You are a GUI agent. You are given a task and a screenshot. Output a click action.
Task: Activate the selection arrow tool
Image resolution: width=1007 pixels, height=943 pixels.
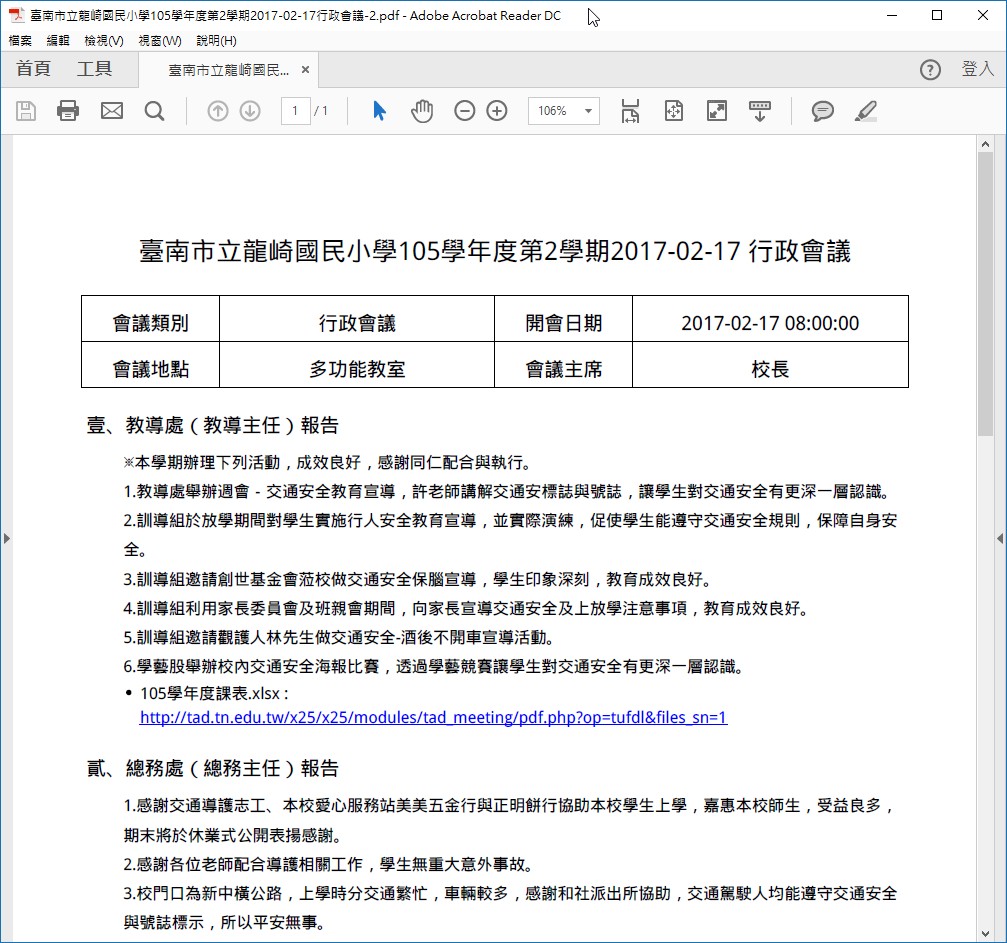379,111
